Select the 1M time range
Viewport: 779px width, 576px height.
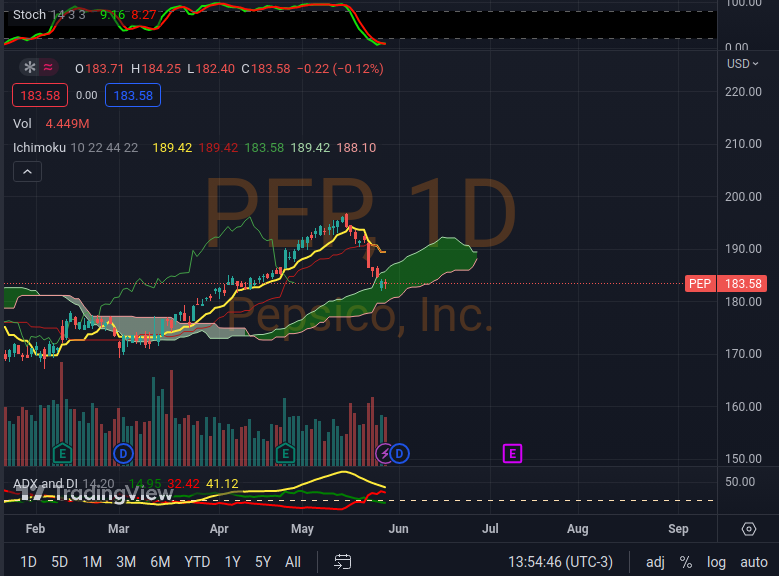92,562
